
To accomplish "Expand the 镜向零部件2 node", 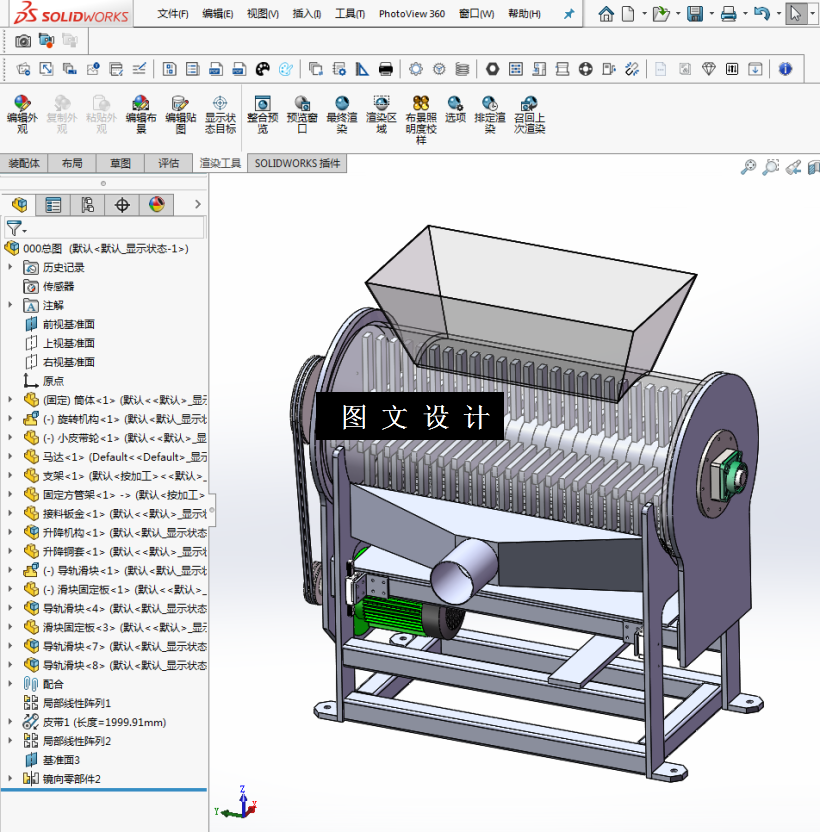I will coord(10,778).
